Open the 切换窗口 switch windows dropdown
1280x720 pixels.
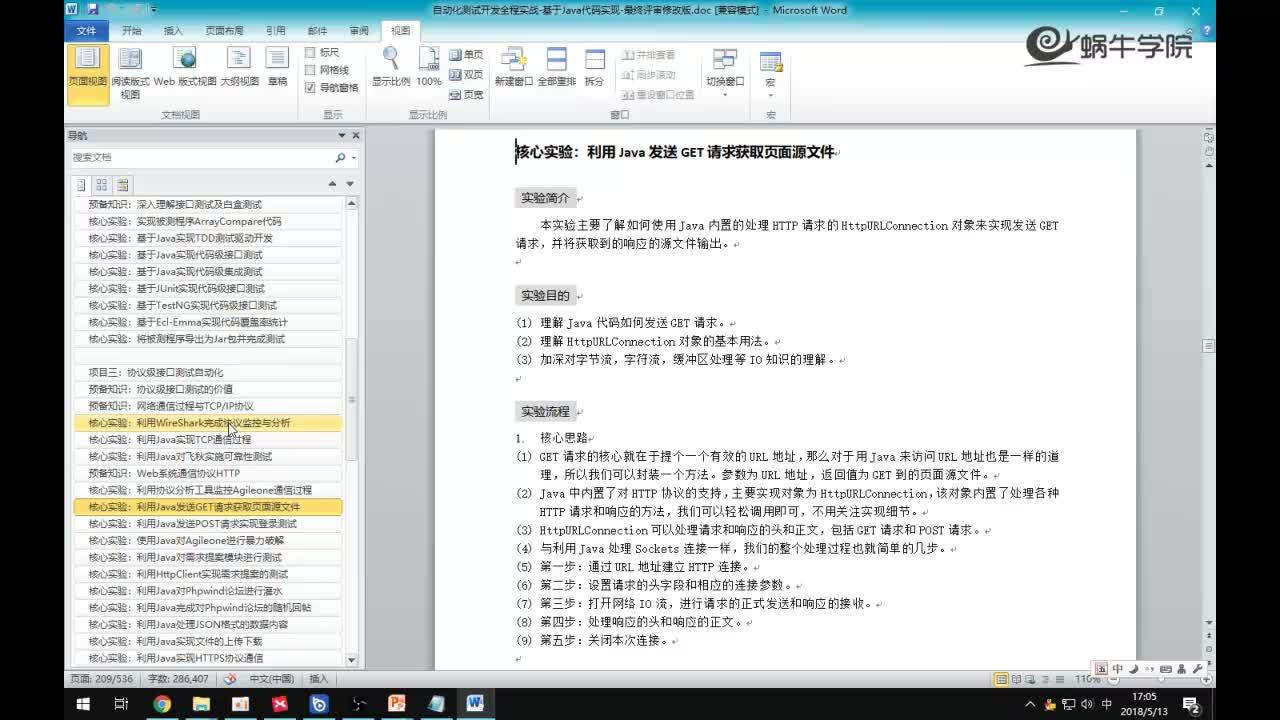[725, 72]
